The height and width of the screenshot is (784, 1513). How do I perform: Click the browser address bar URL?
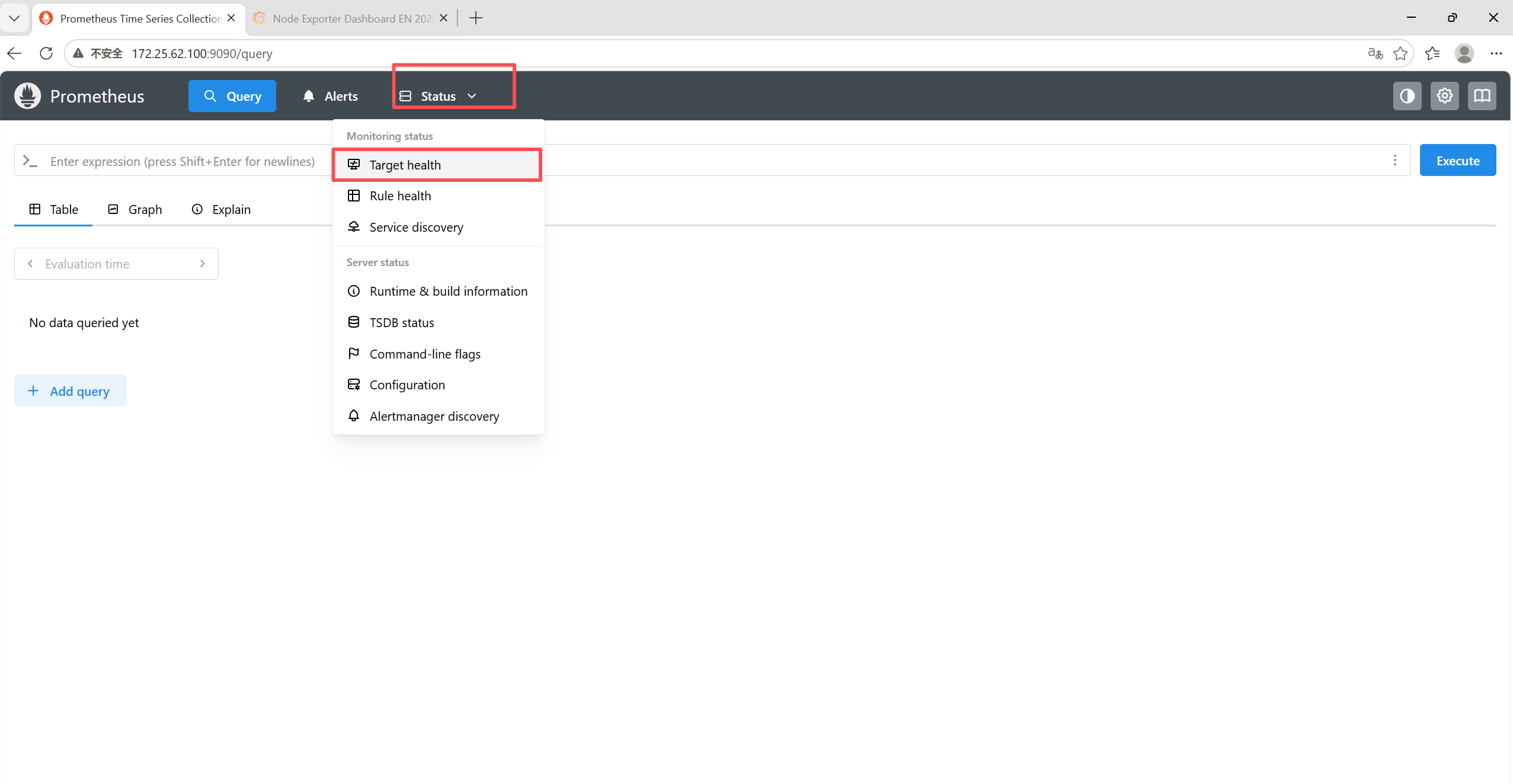click(202, 53)
